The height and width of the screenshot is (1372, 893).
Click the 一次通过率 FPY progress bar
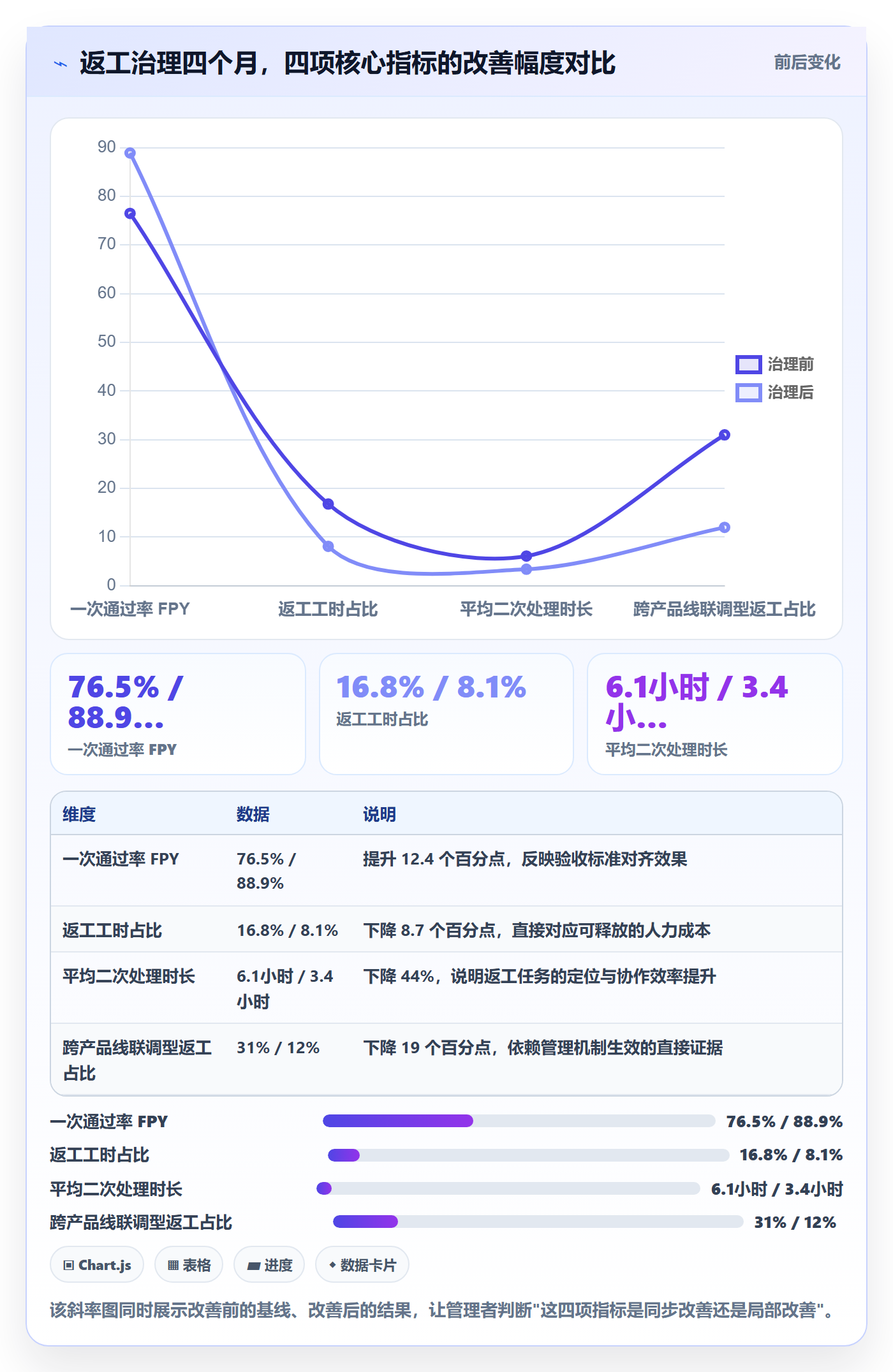[x=519, y=1121]
